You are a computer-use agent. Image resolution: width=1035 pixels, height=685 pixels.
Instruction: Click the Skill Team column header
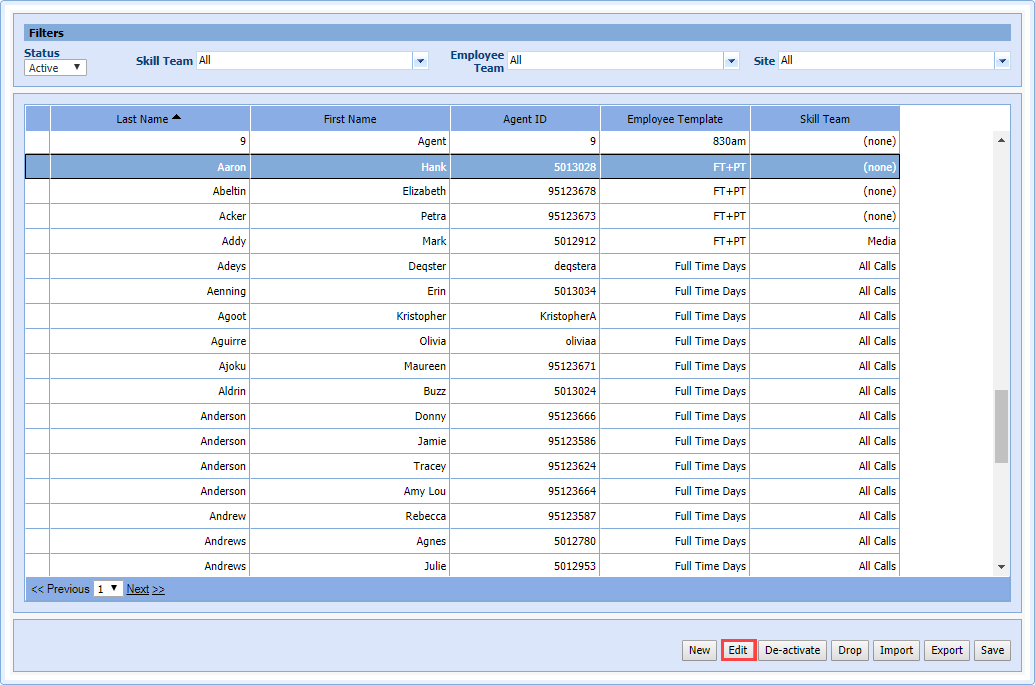click(x=824, y=119)
